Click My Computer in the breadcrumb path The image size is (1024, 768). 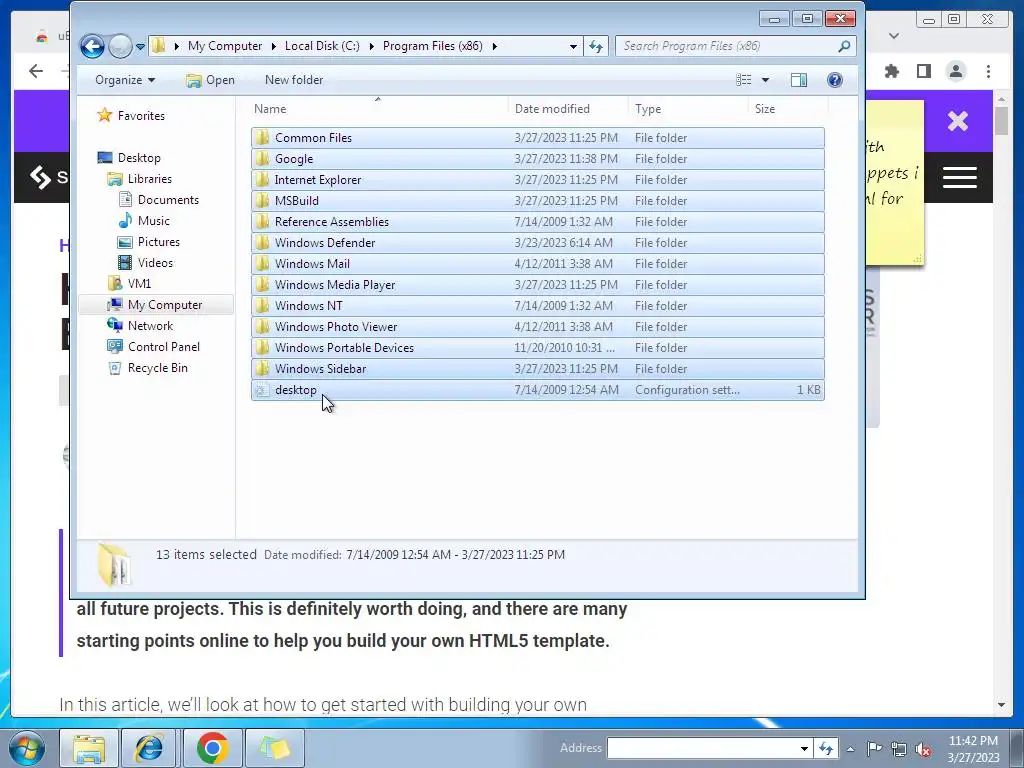[225, 46]
